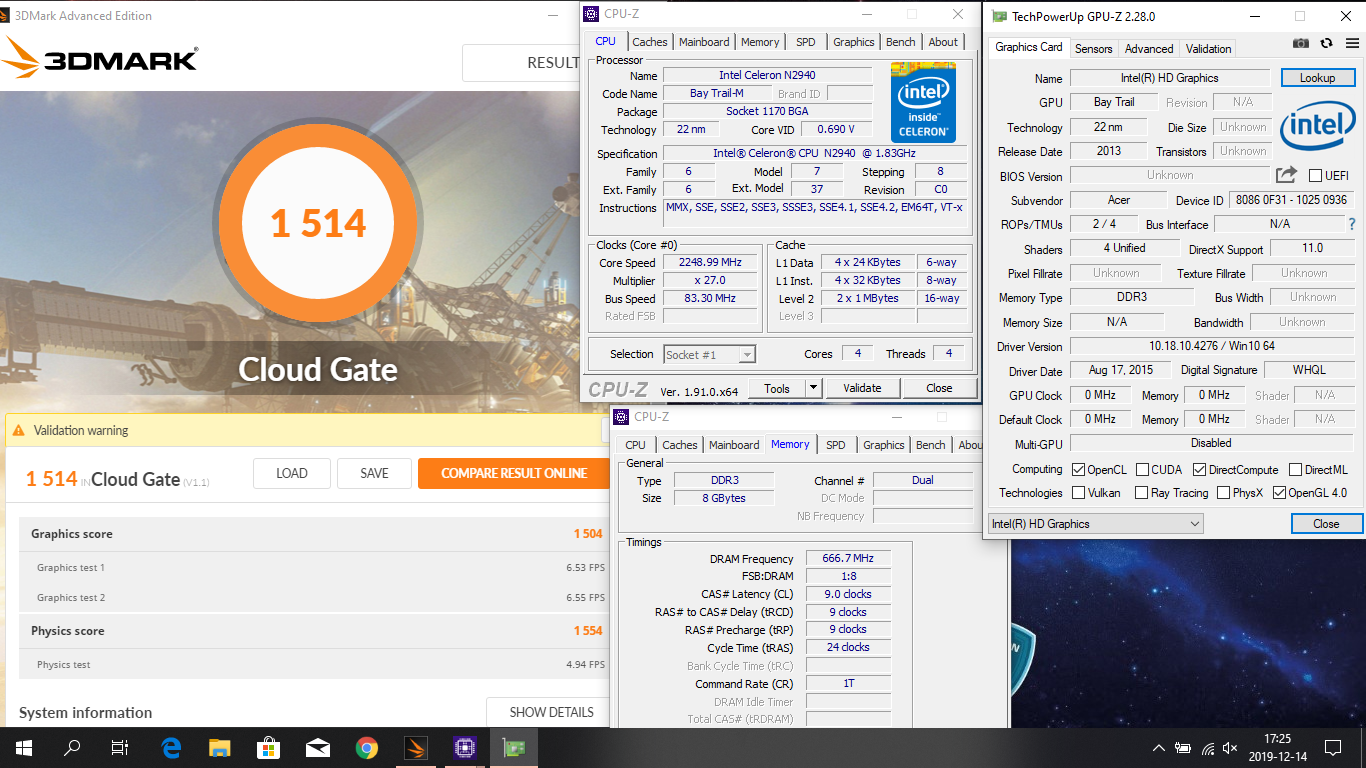The image size is (1366, 768).
Task: Open the Bench tab in the Processor CPU-Z window
Action: [900, 42]
